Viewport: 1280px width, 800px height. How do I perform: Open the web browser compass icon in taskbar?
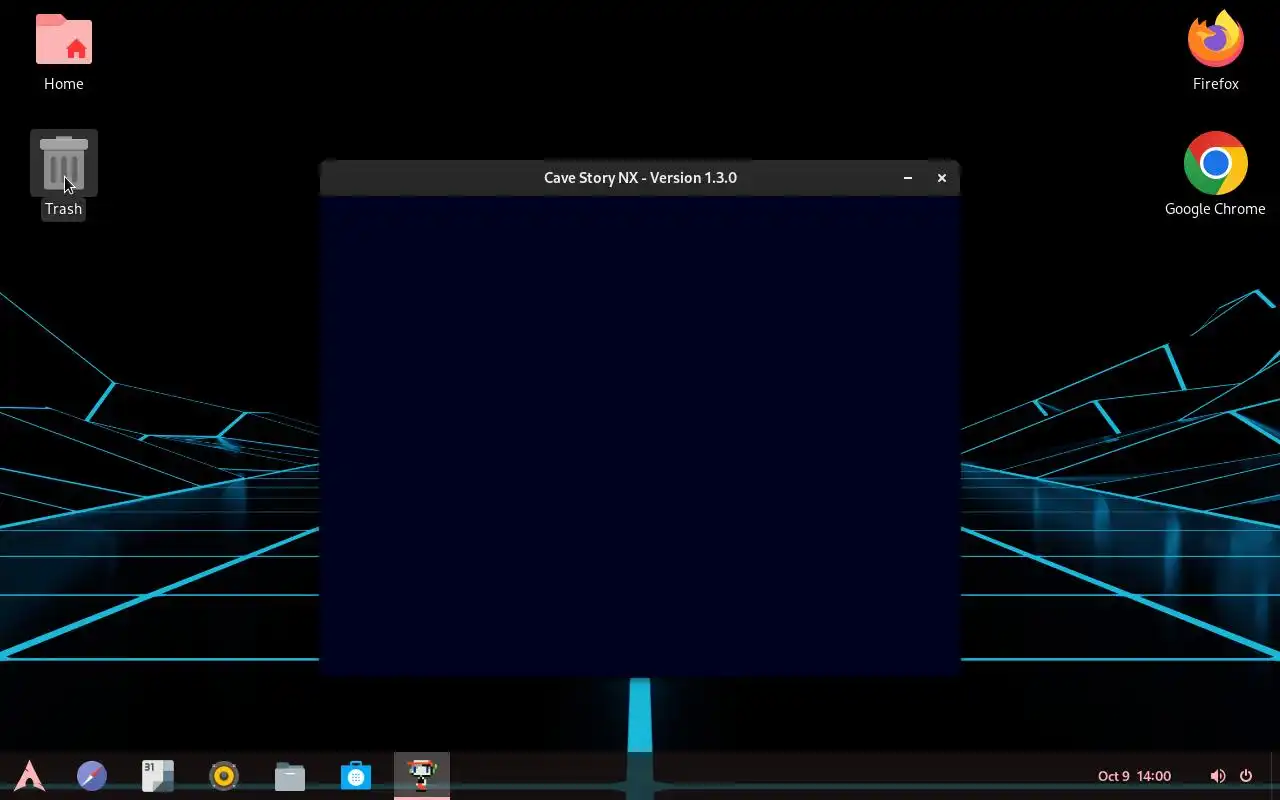[x=92, y=775]
